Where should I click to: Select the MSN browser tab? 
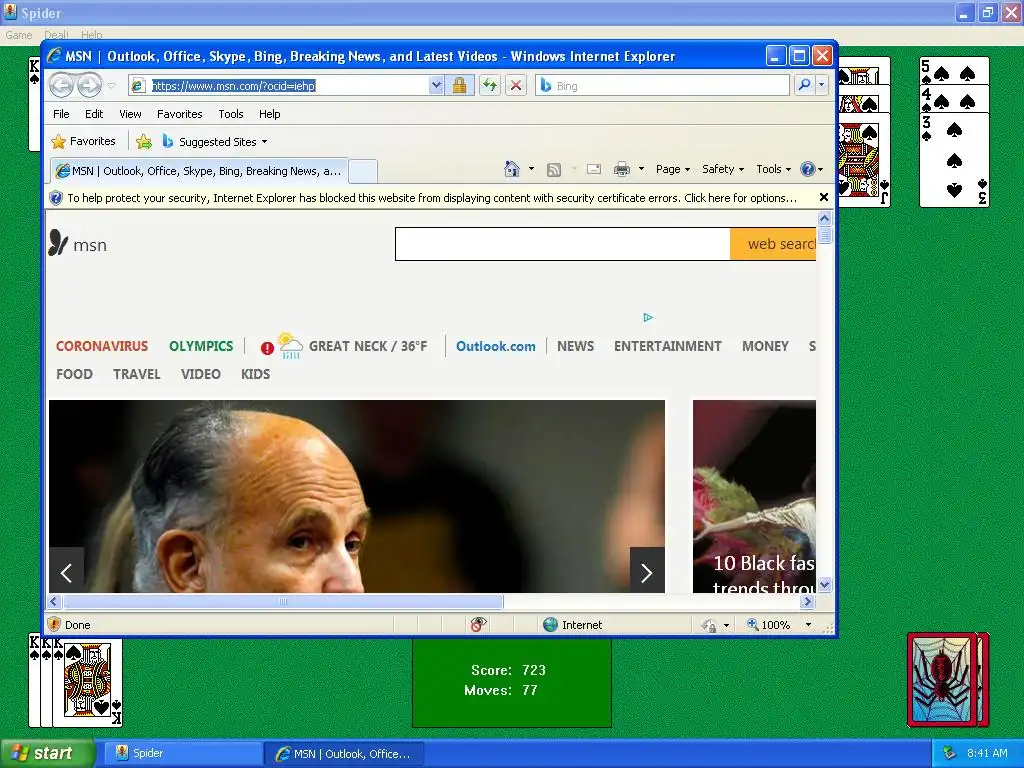199,171
